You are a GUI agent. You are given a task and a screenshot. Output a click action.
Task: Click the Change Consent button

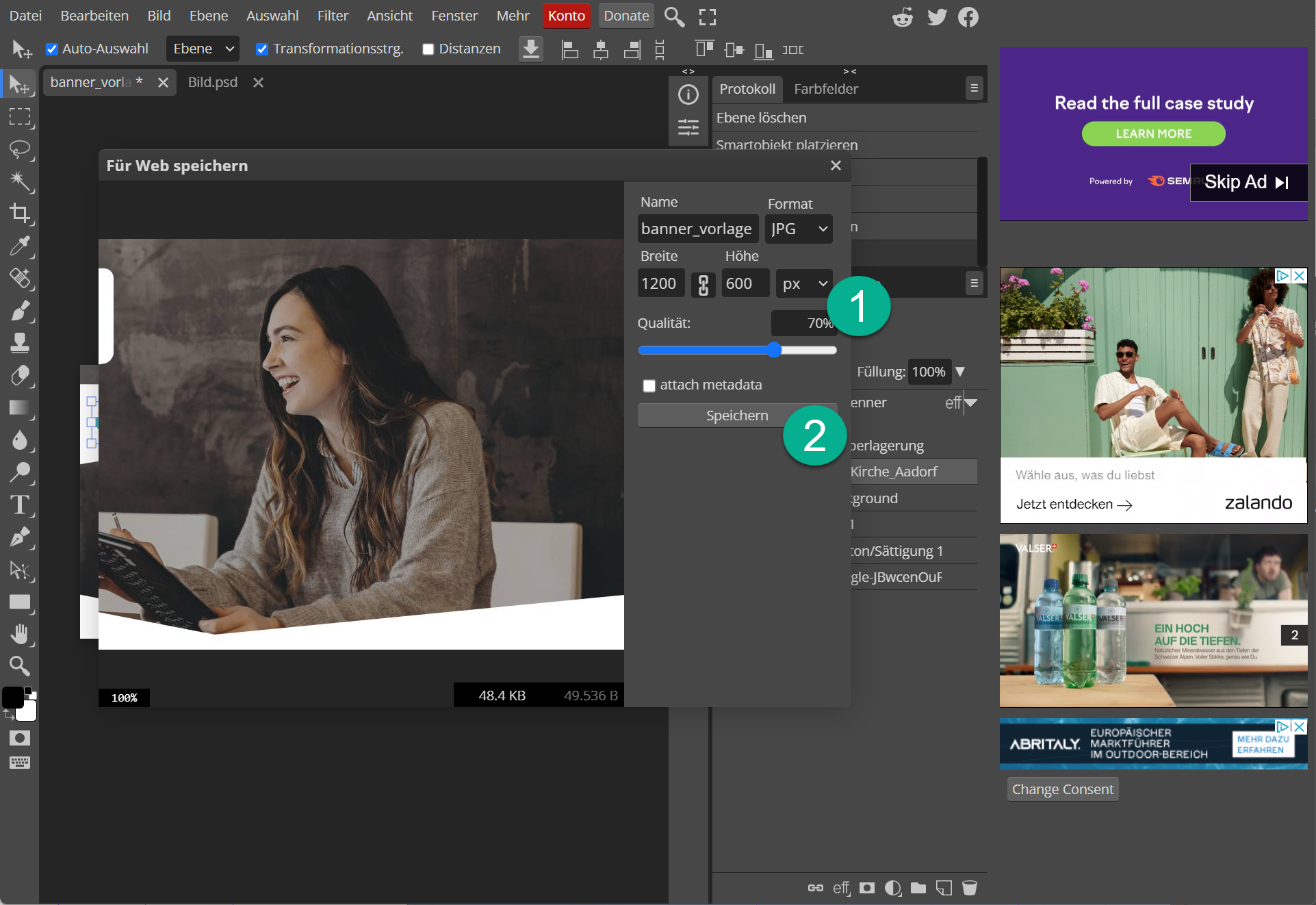click(1062, 789)
